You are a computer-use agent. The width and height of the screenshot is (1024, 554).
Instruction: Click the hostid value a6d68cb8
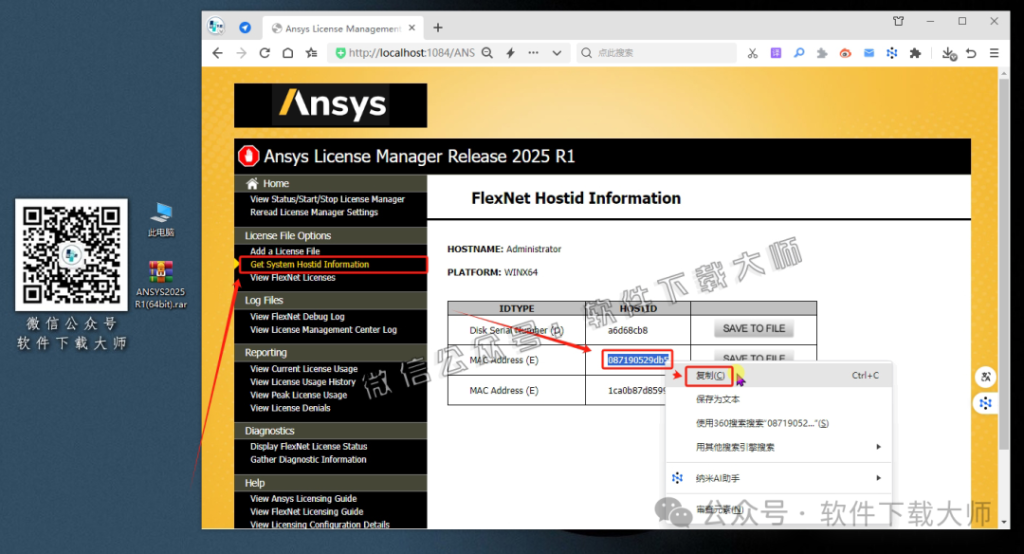click(x=628, y=330)
